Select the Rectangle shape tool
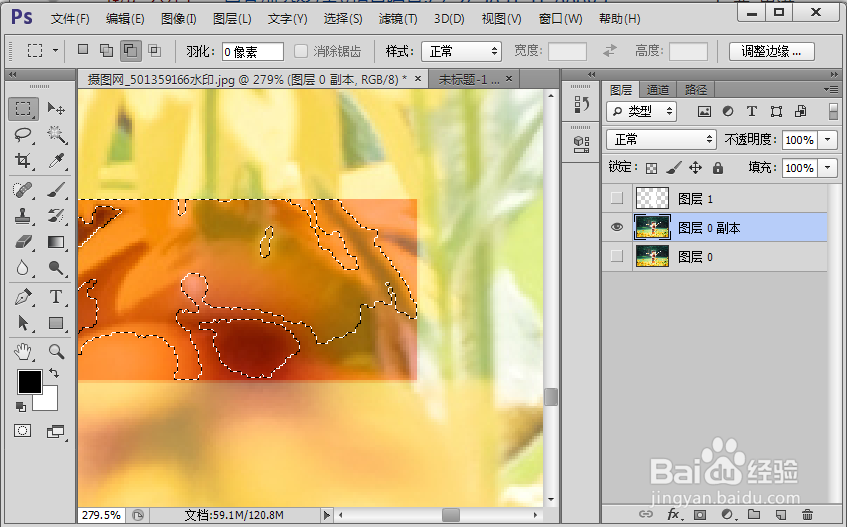 click(x=56, y=323)
